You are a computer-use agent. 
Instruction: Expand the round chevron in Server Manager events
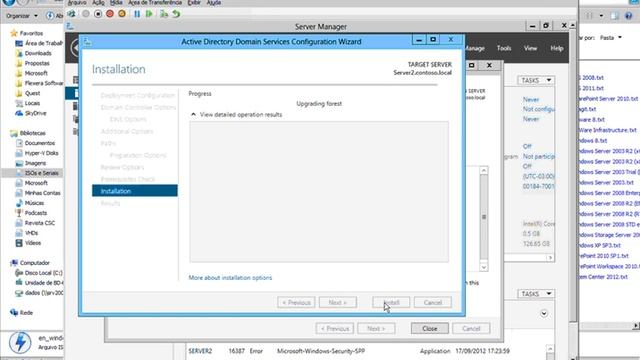coord(544,313)
